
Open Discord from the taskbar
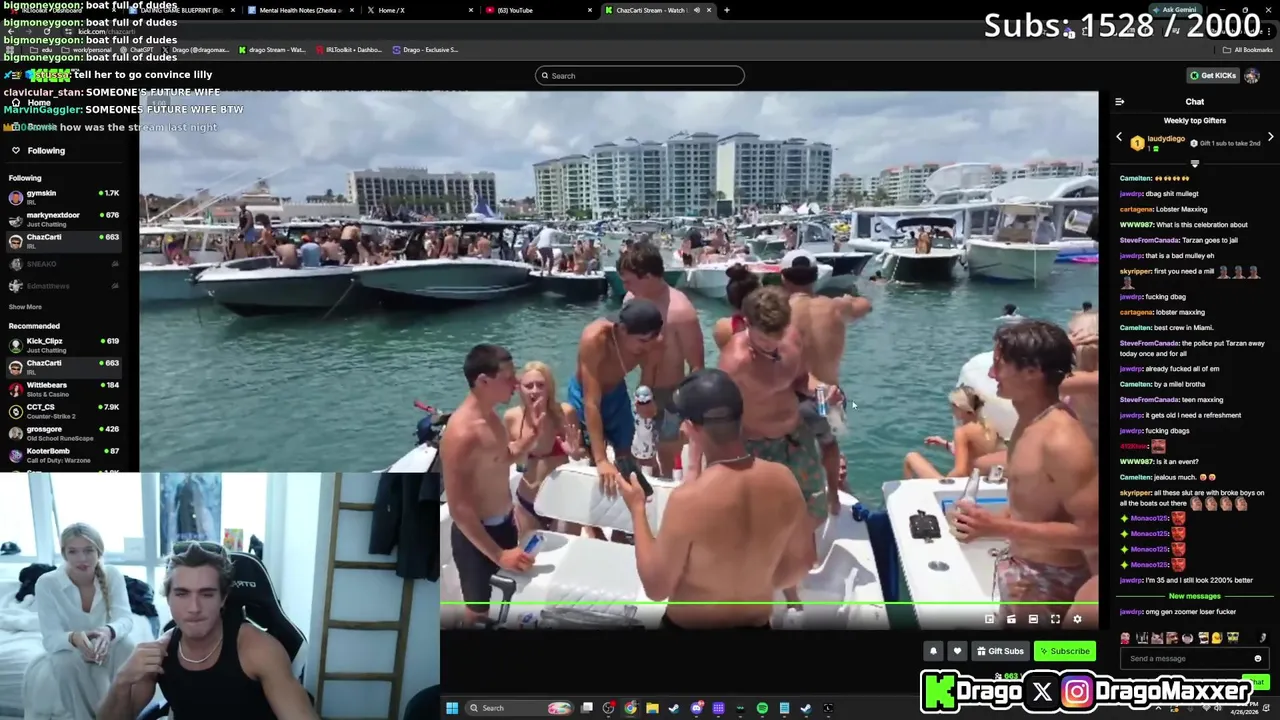(696, 708)
